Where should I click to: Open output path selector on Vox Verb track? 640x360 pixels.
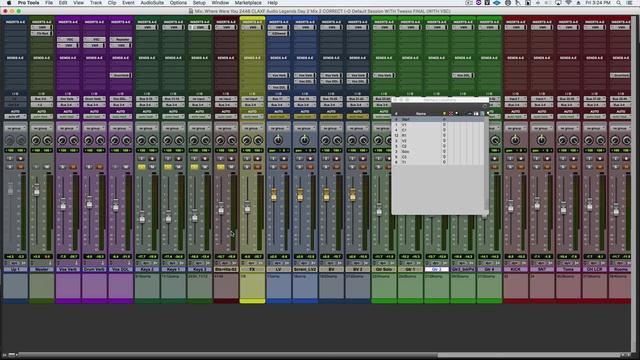click(68, 105)
